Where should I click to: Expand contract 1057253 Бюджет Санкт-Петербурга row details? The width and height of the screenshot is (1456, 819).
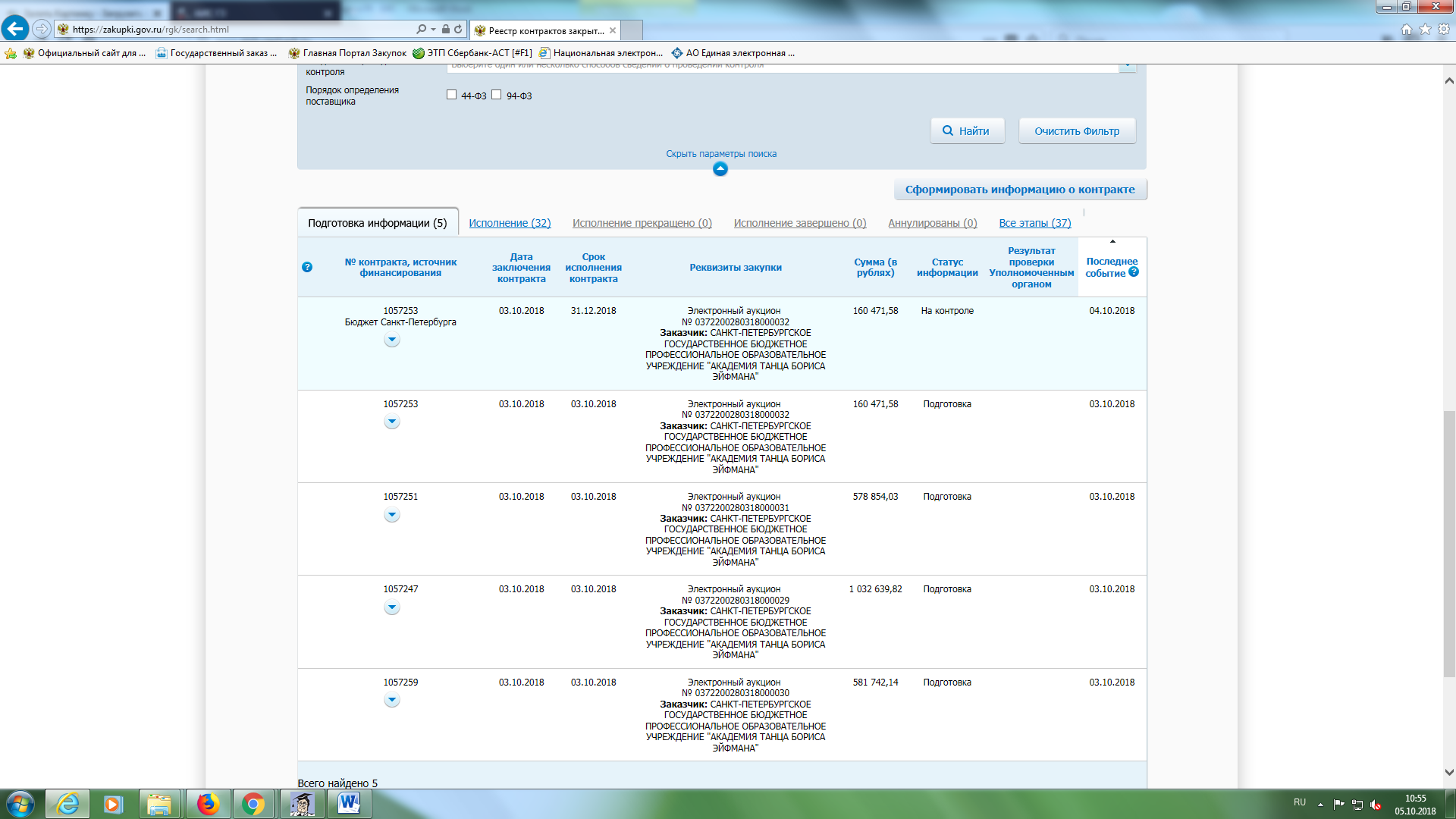click(x=391, y=340)
